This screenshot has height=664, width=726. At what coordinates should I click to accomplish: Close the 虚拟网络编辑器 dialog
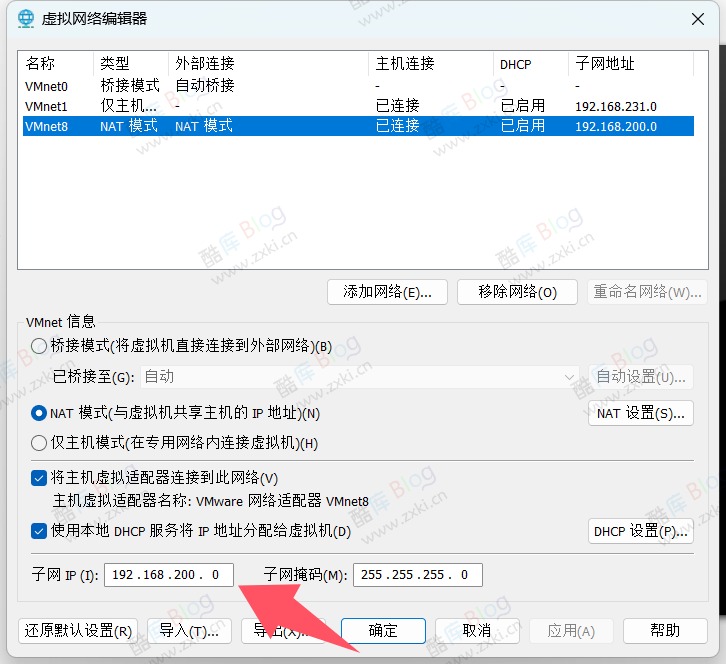pyautogui.click(x=697, y=19)
